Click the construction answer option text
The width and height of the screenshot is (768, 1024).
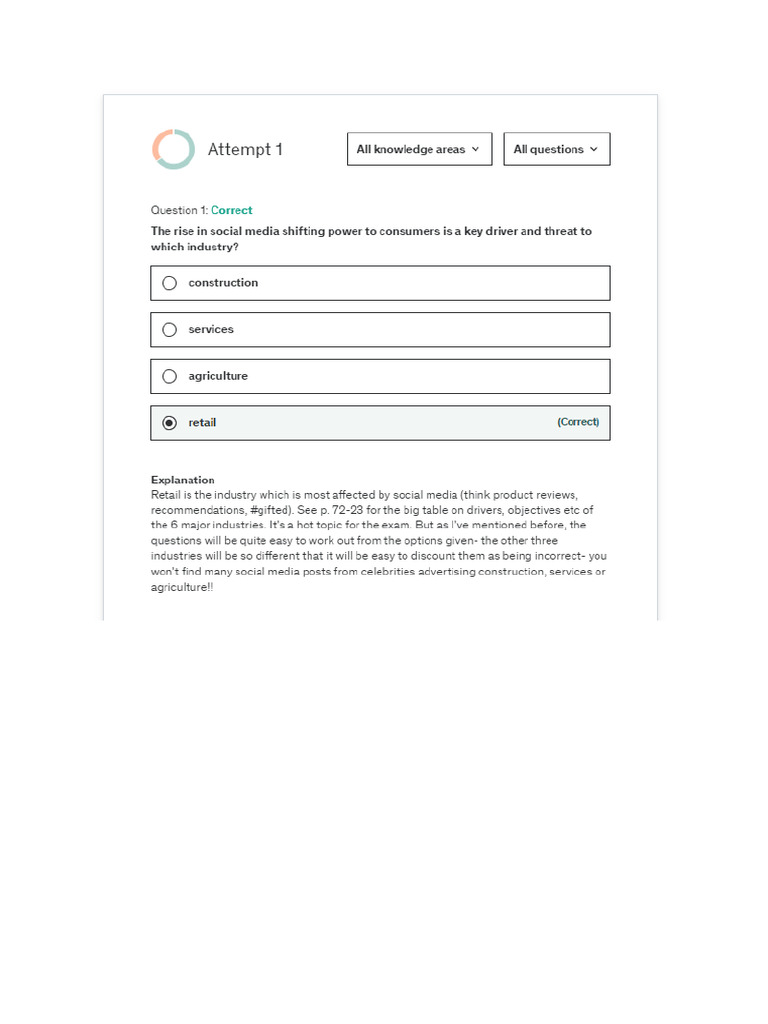click(223, 283)
